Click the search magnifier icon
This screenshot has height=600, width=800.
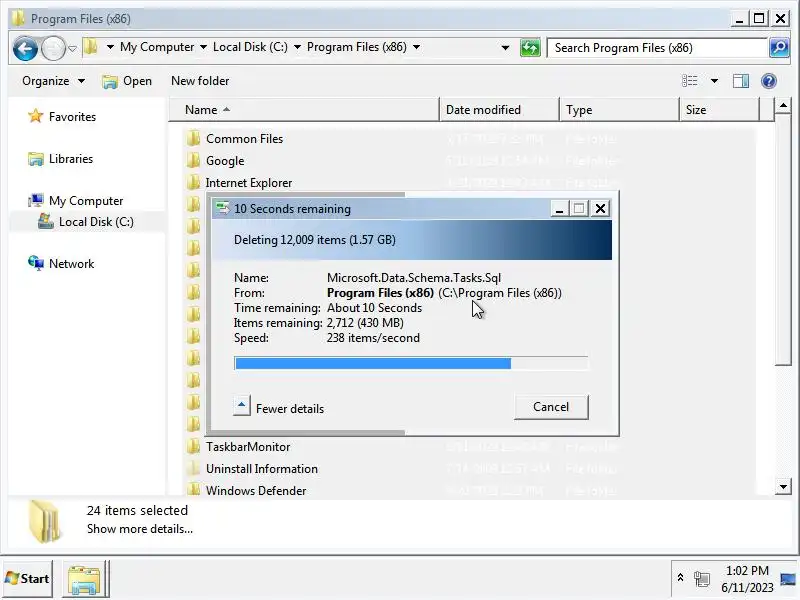(x=779, y=48)
